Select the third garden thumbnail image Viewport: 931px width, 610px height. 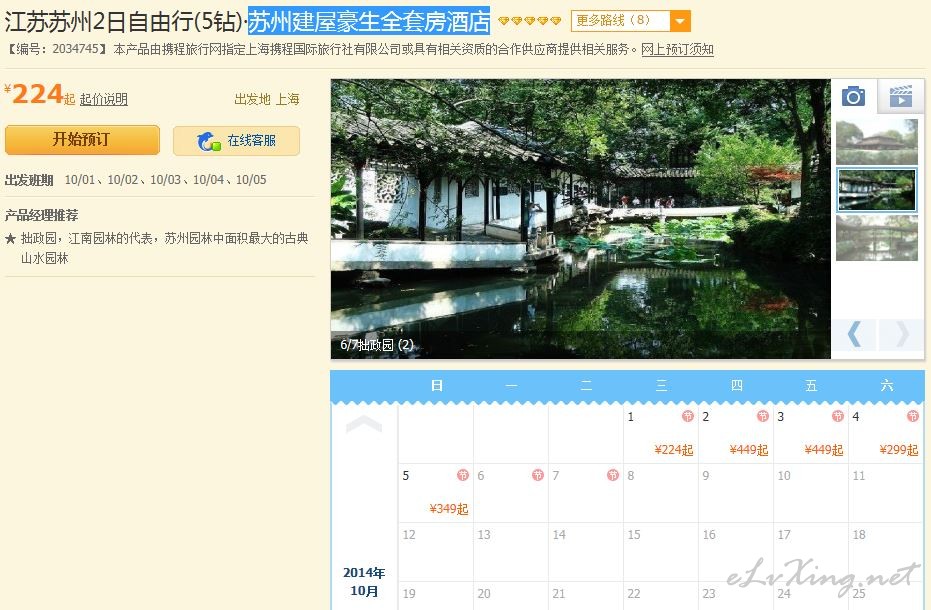[x=876, y=237]
